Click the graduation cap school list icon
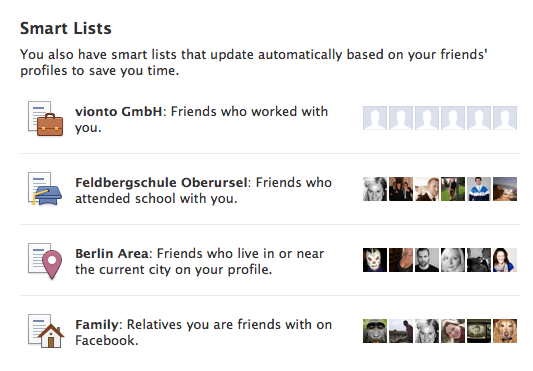The height and width of the screenshot is (371, 533). [x=45, y=189]
